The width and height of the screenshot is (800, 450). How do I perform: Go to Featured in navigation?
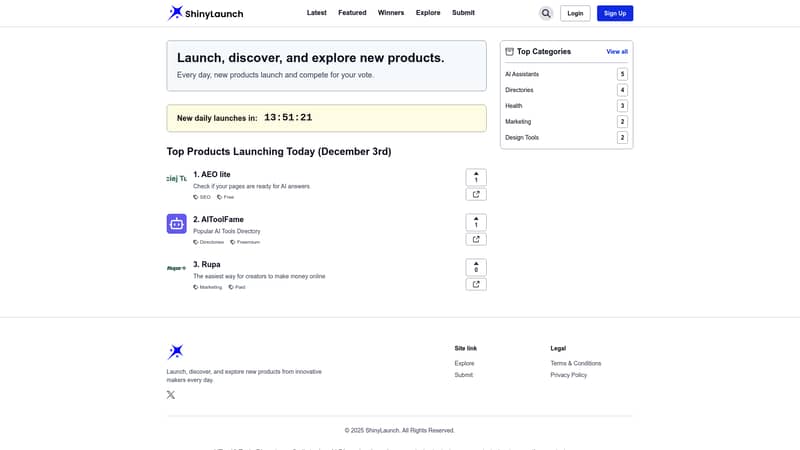tap(352, 13)
